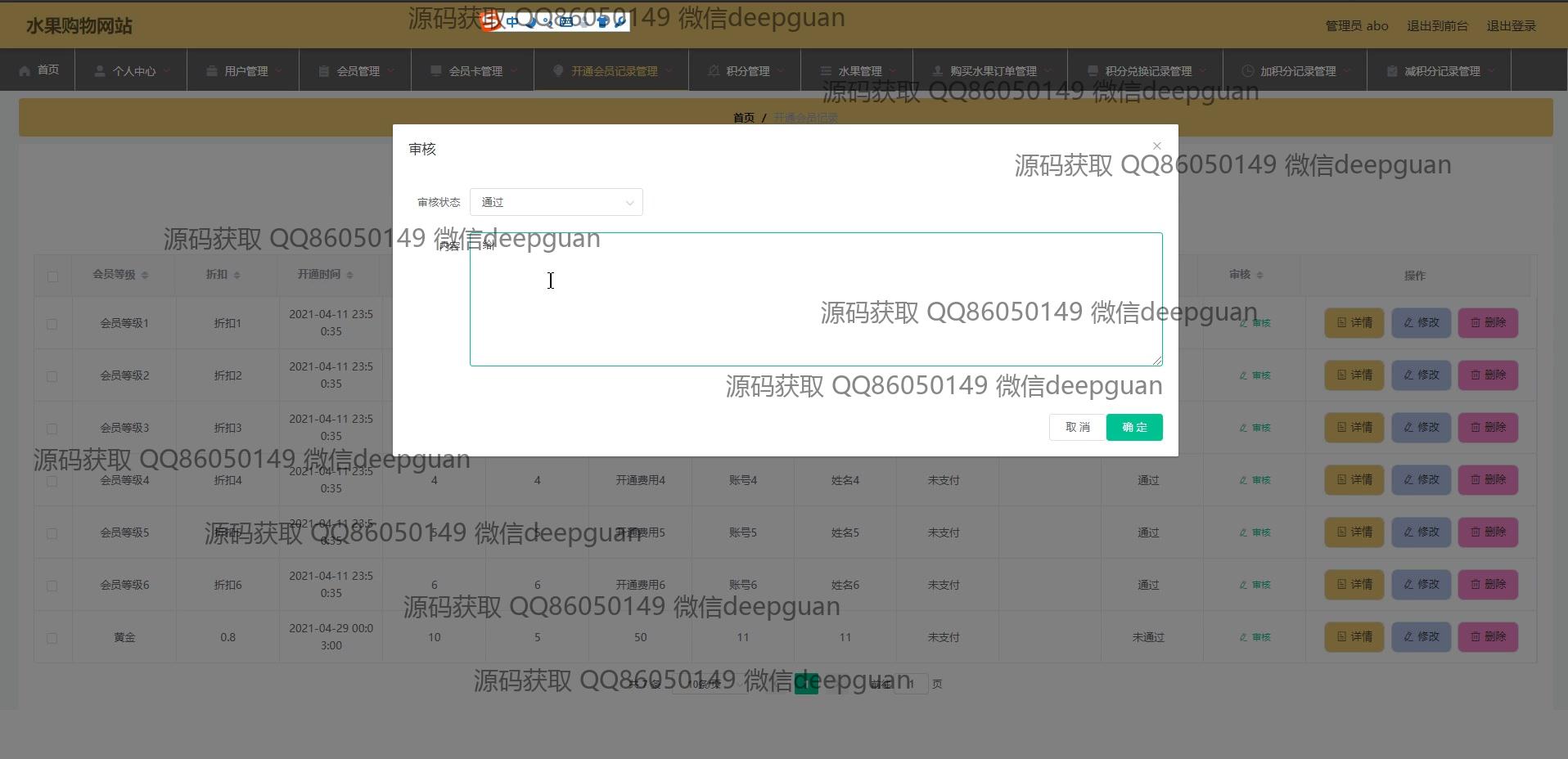
Task: Select the checkbox for 黄金 row
Action: click(52, 638)
